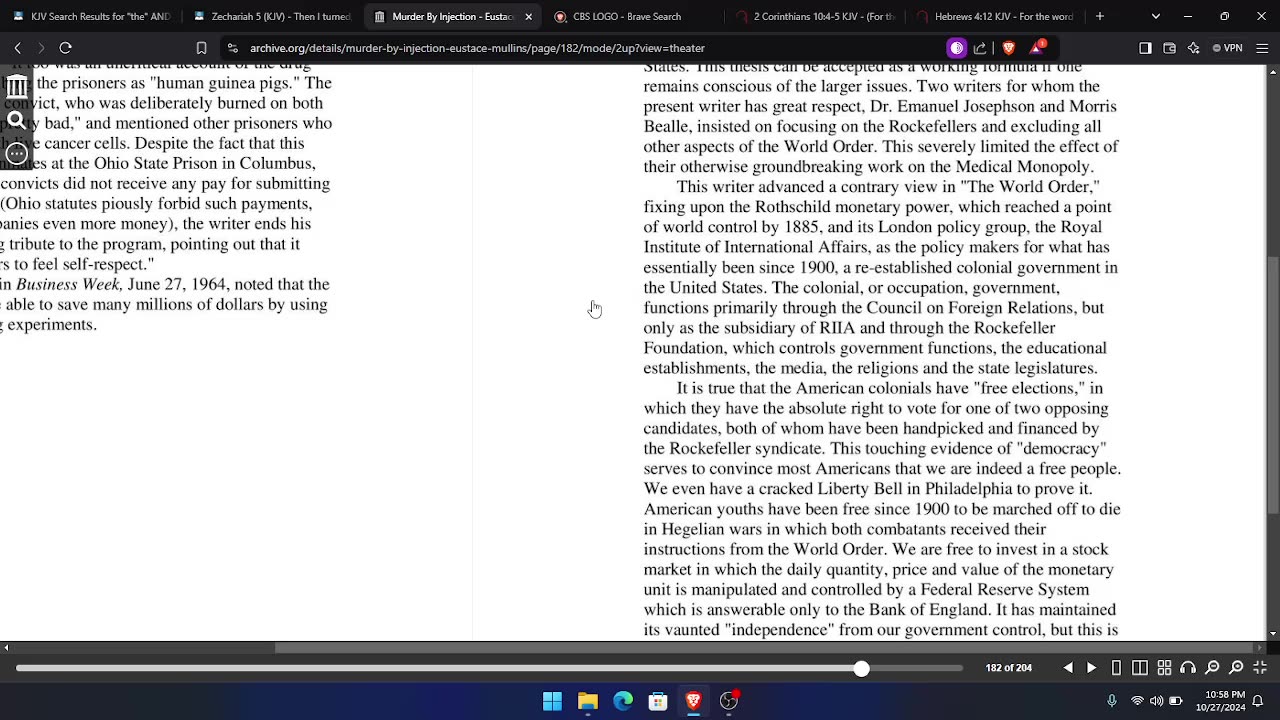Viewport: 1280px width, 720px height.
Task: Open Microsoft Store from taskbar
Action: tap(658, 701)
